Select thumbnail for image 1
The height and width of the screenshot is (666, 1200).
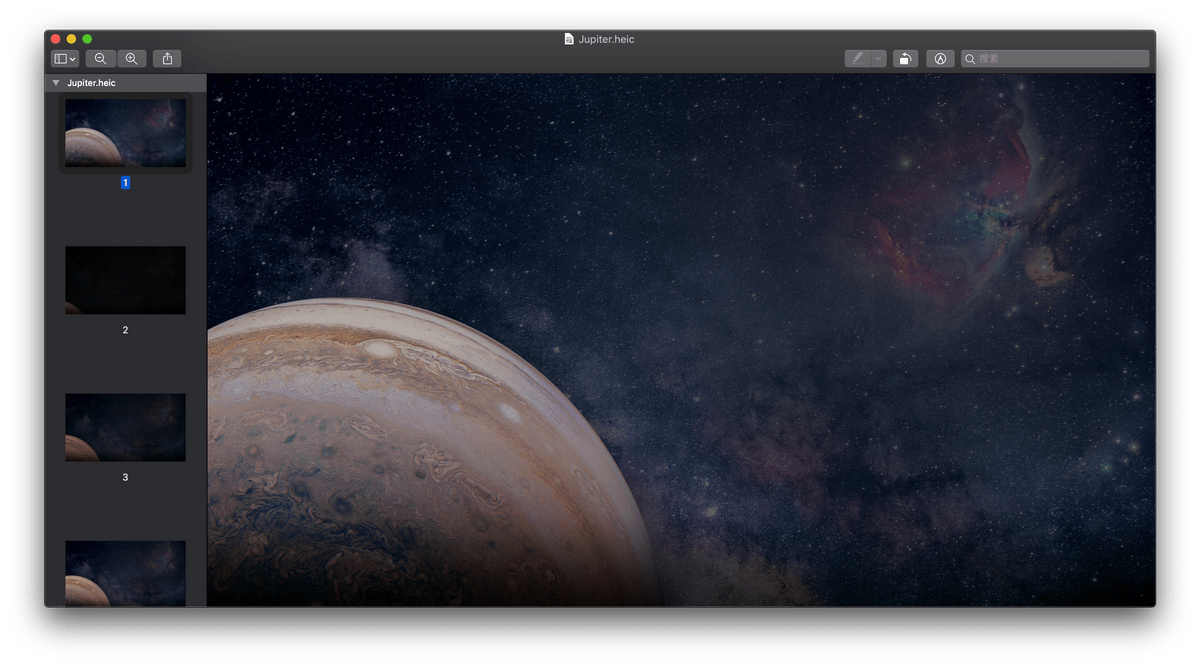click(125, 133)
